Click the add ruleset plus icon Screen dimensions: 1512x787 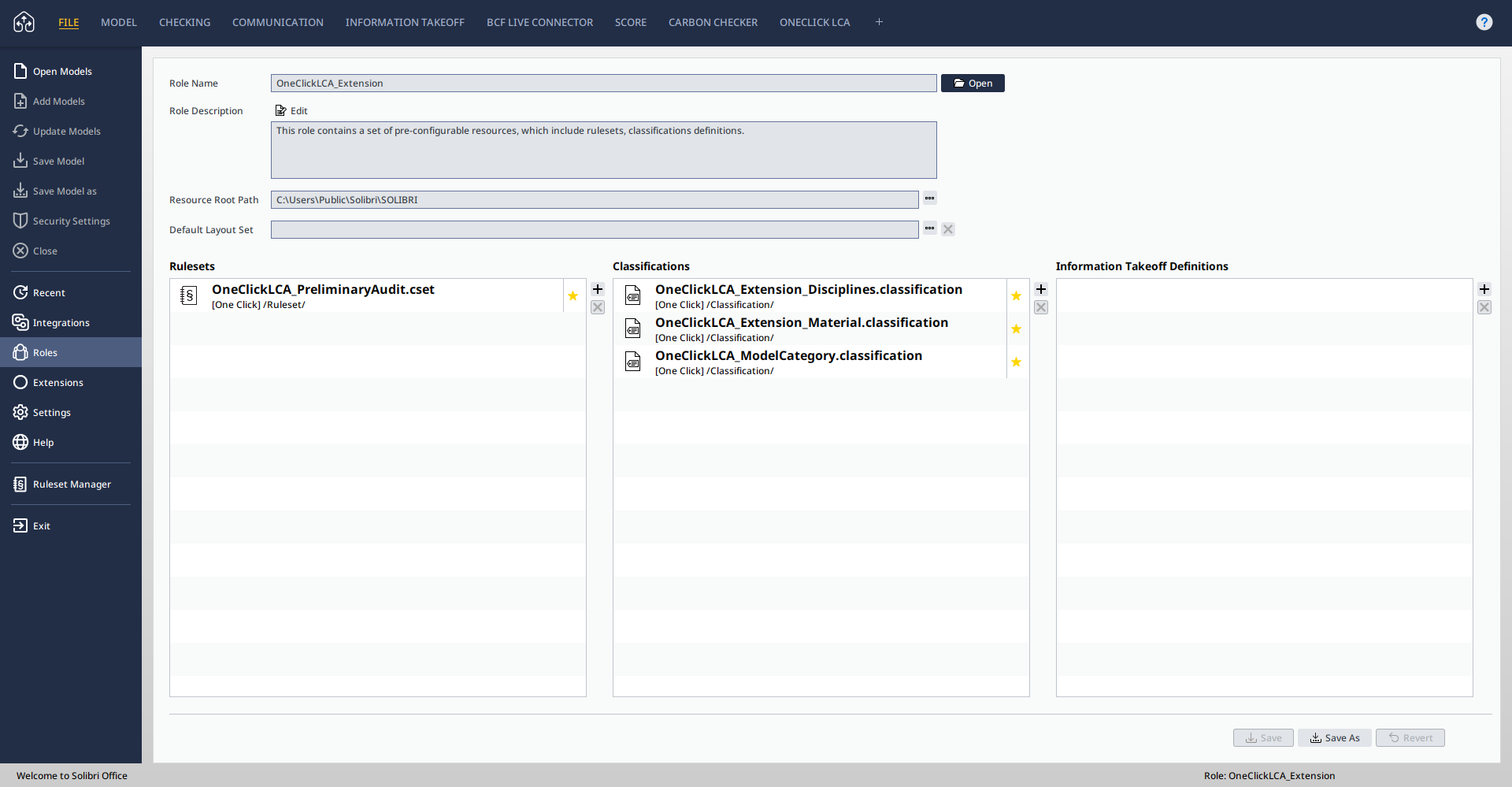[598, 289]
